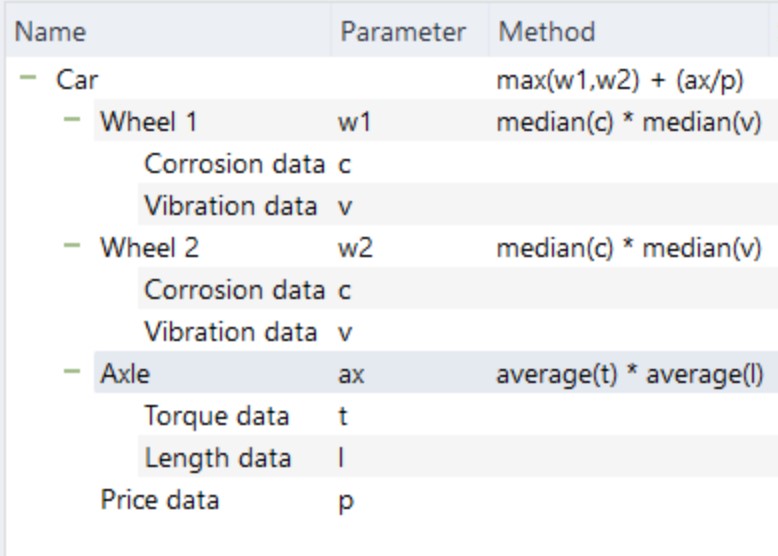Click the Name column header
The width and height of the screenshot is (778, 556).
50,32
